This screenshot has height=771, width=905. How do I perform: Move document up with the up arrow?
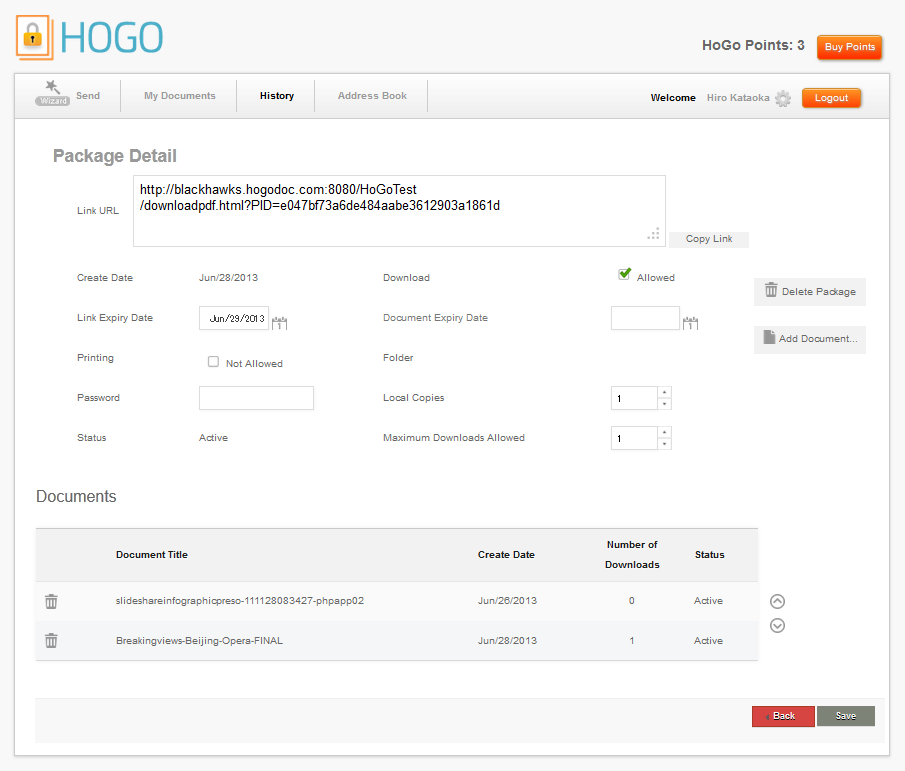point(777,601)
